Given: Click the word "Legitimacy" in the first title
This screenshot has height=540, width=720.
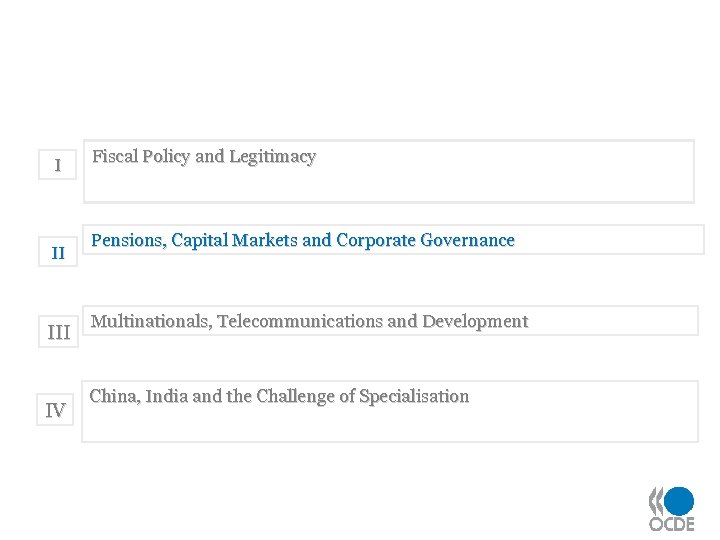Looking at the screenshot, I should click(272, 157).
